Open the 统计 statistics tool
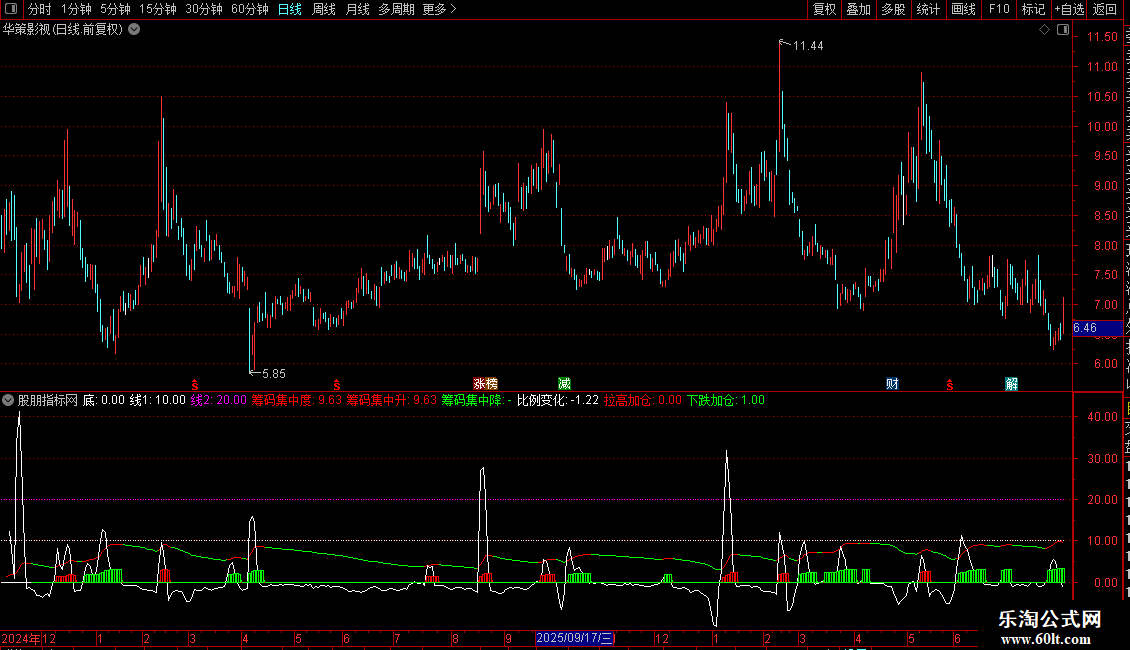1130x650 pixels. click(927, 9)
